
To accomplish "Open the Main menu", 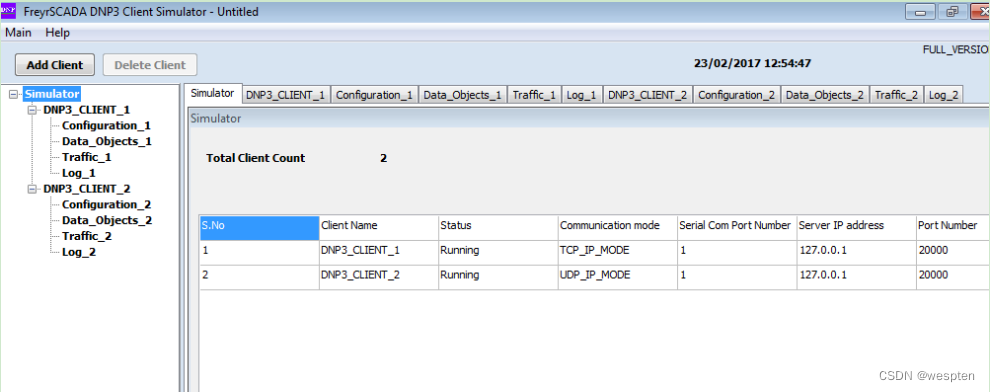I will [18, 33].
